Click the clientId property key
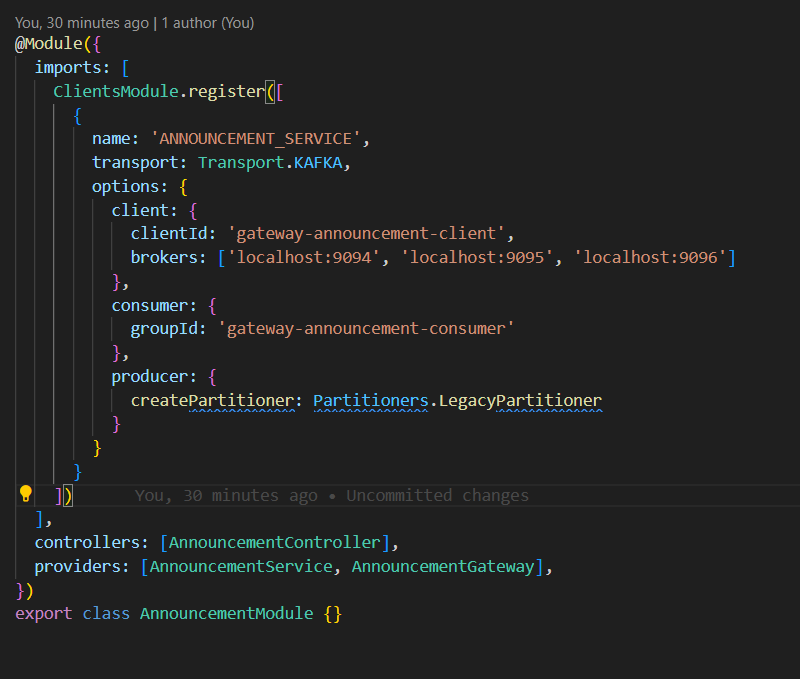Screen dimensions: 800x679 [169, 234]
